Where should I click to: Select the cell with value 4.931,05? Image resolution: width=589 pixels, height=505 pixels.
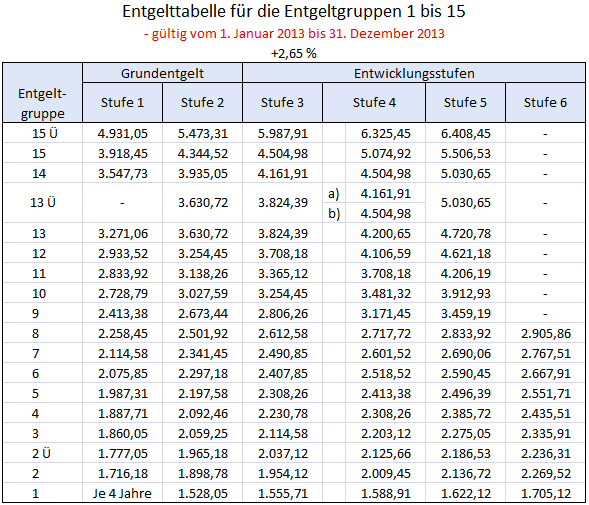click(122, 133)
